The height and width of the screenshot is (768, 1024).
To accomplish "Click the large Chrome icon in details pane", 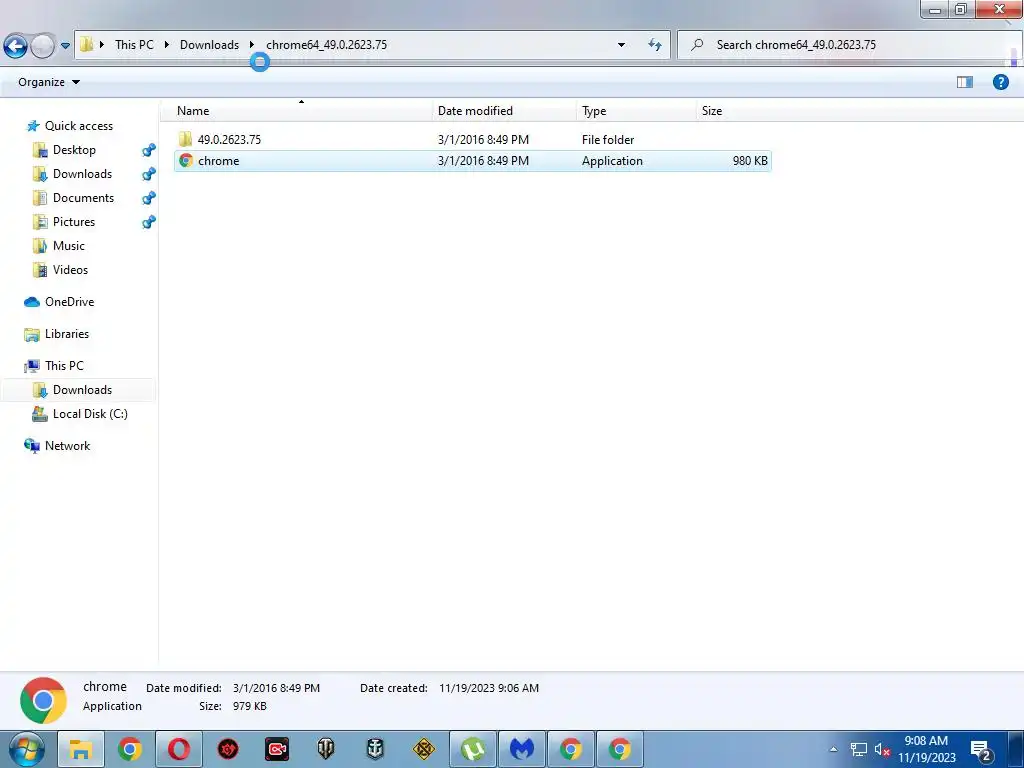I will (x=43, y=701).
